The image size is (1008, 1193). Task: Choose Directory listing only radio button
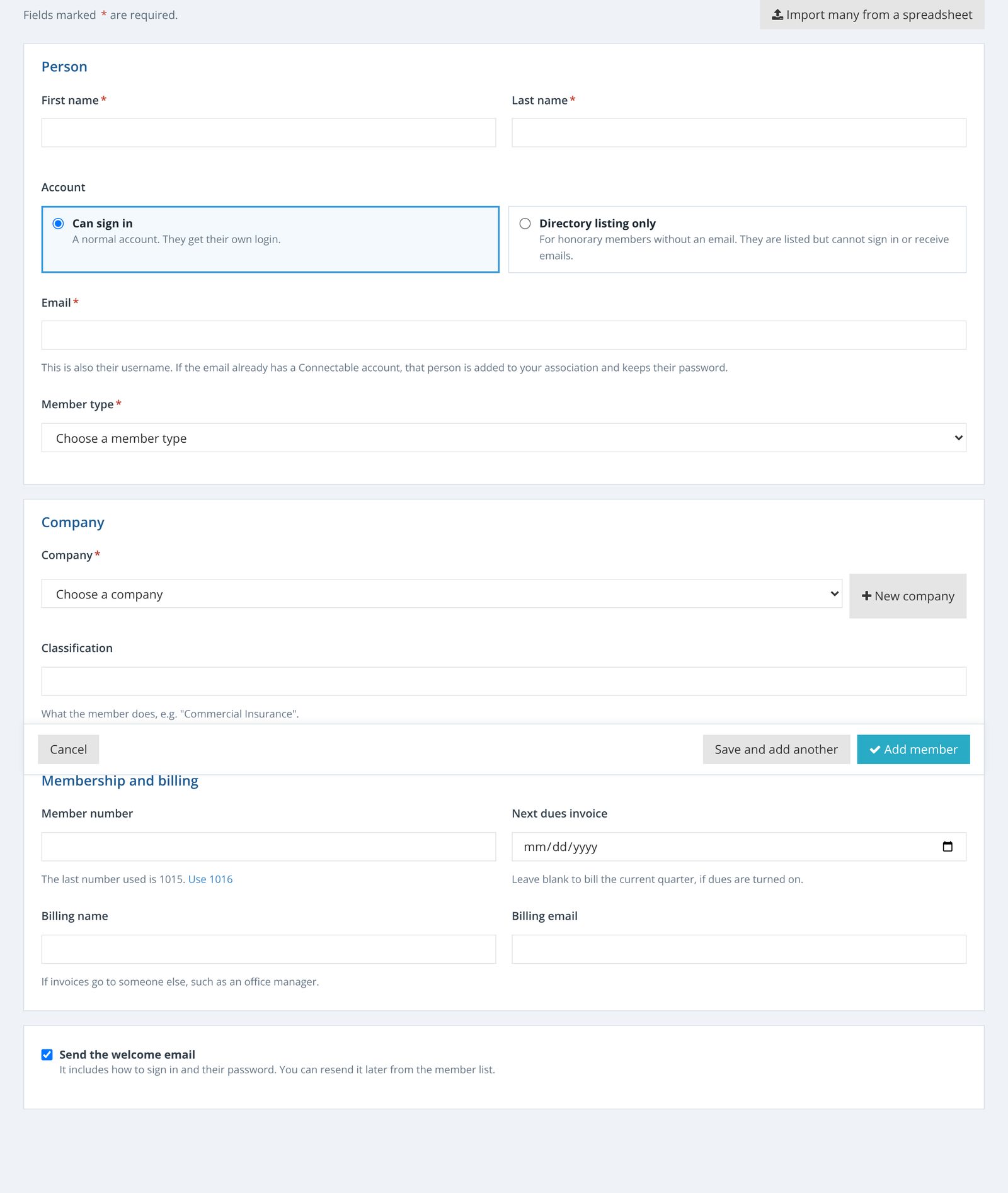coord(525,224)
